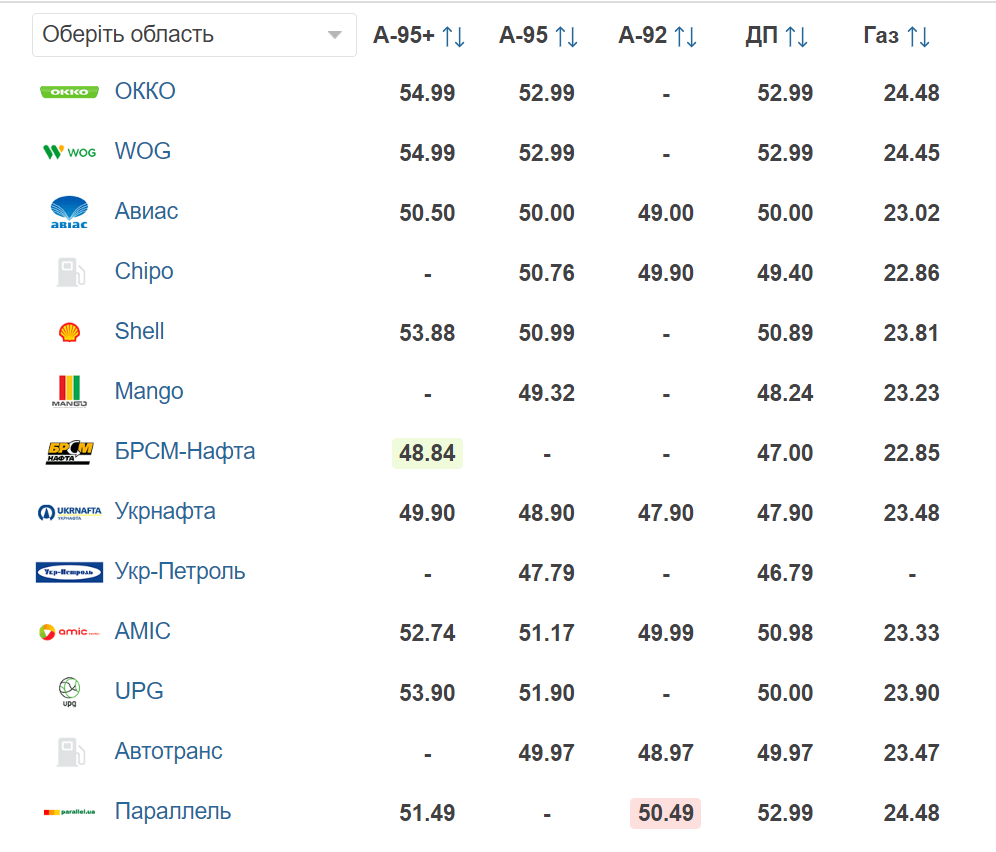The width and height of the screenshot is (996, 852).
Task: Click the WOG logo icon
Action: 69,152
